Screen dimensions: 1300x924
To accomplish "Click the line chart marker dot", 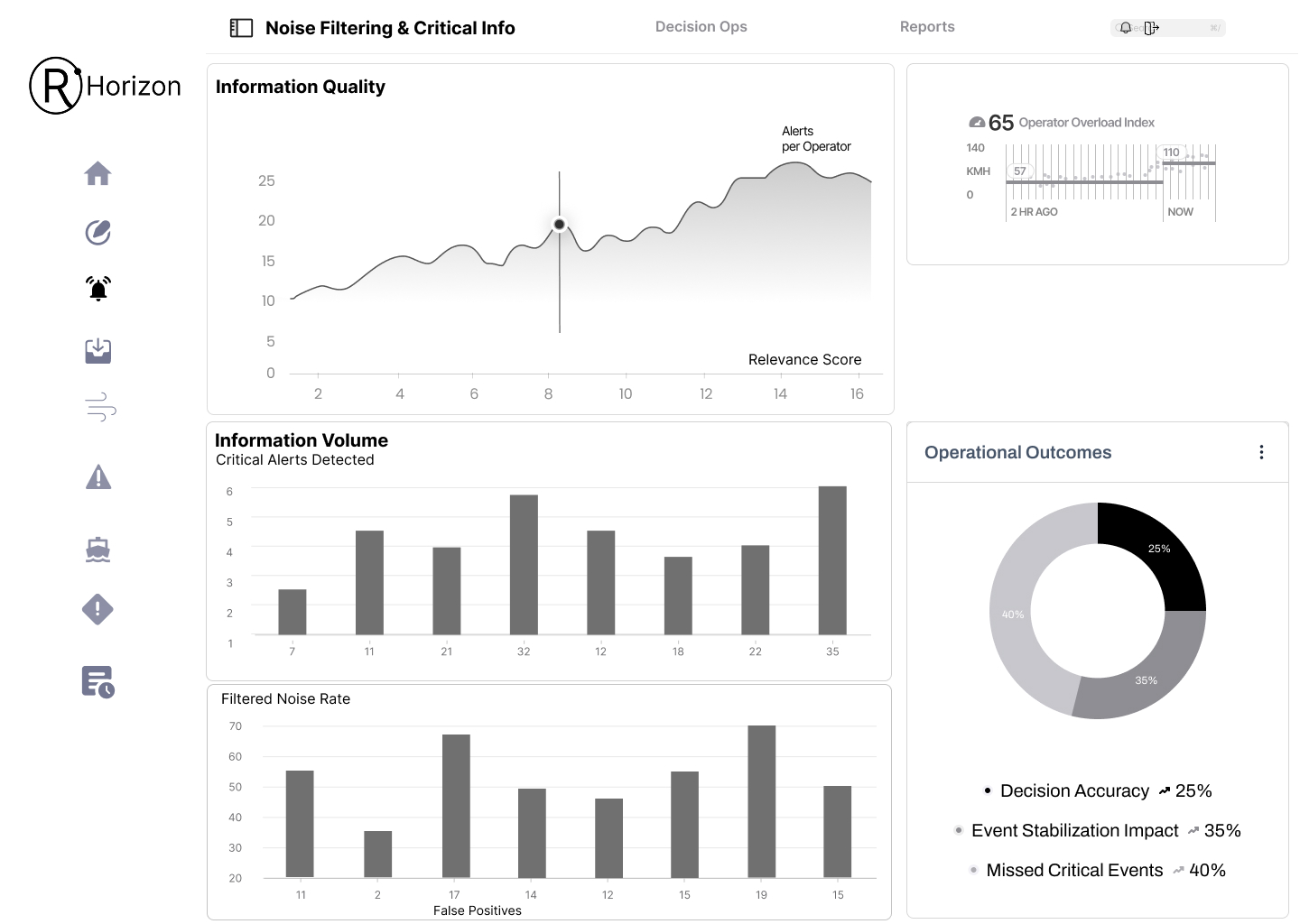I will (560, 225).
